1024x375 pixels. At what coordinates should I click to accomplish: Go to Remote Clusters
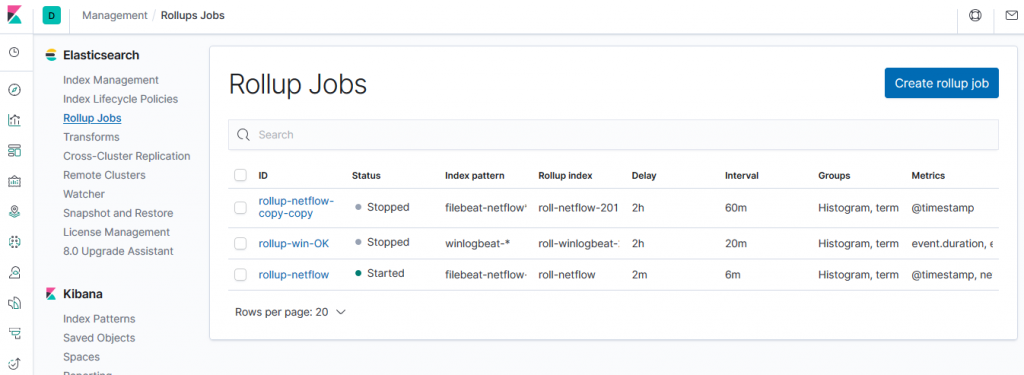point(104,175)
